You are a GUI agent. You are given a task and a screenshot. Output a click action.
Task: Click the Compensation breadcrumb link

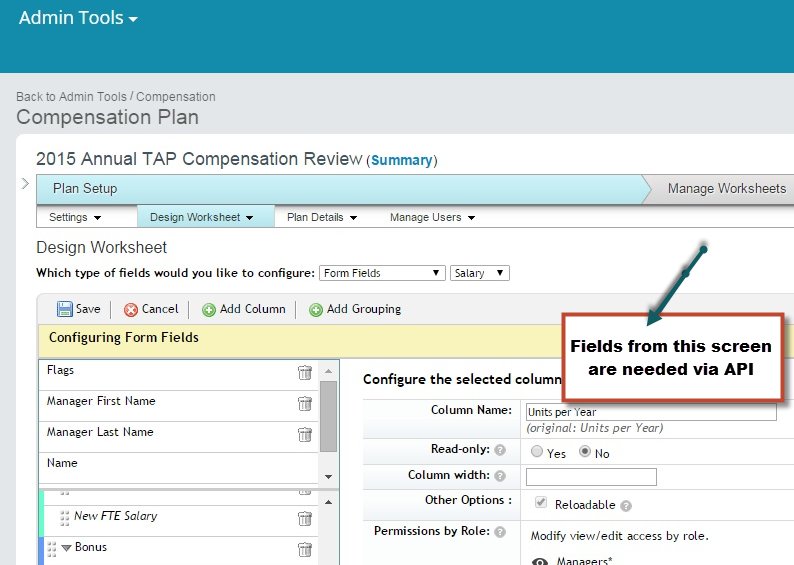[x=176, y=97]
